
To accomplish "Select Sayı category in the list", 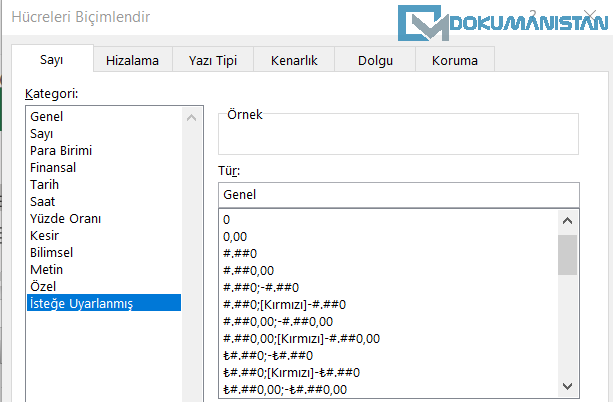I will point(104,134).
